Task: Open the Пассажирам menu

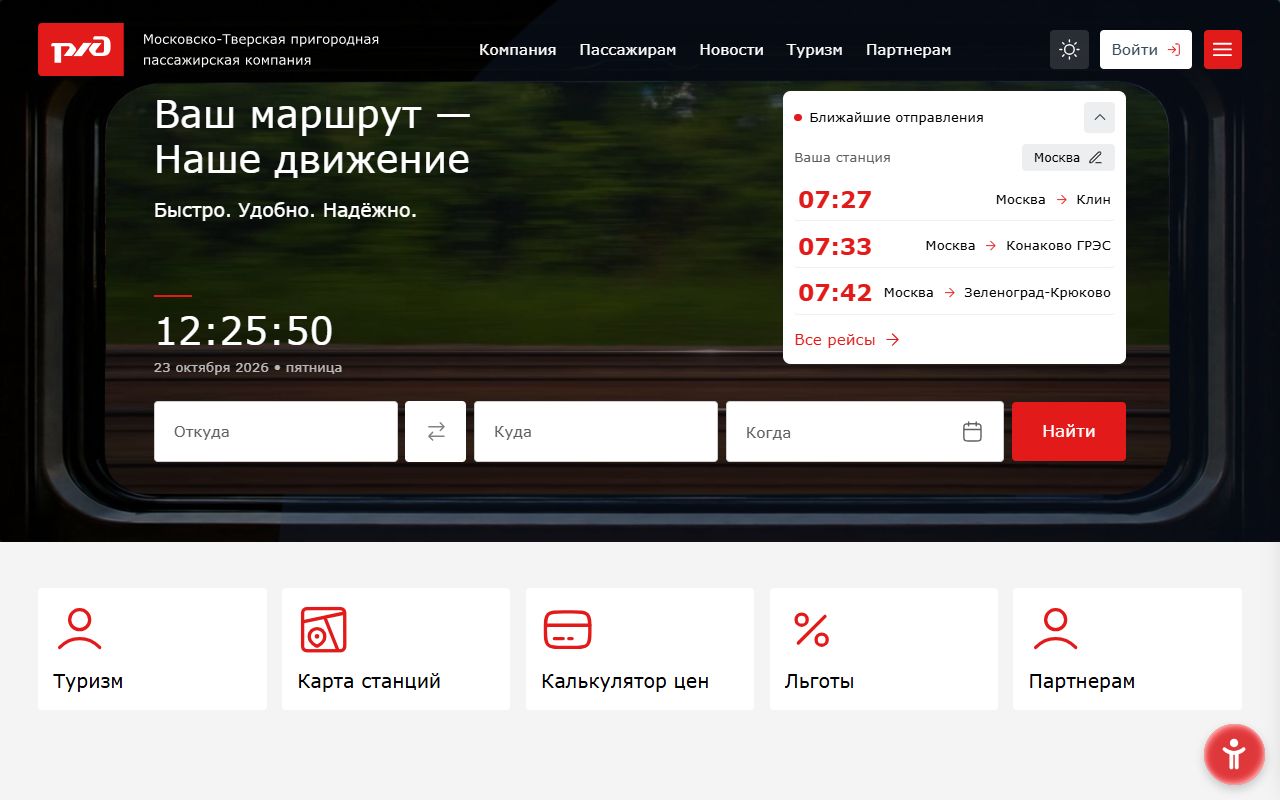Action: point(628,50)
